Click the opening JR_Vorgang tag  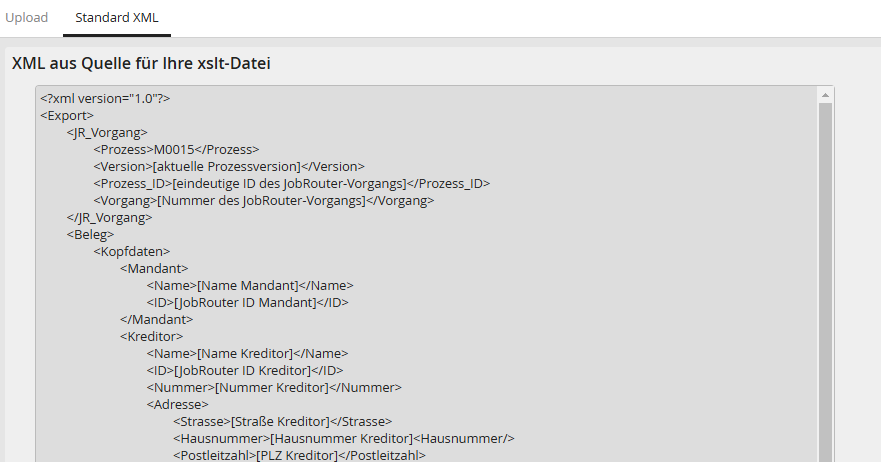[107, 133]
